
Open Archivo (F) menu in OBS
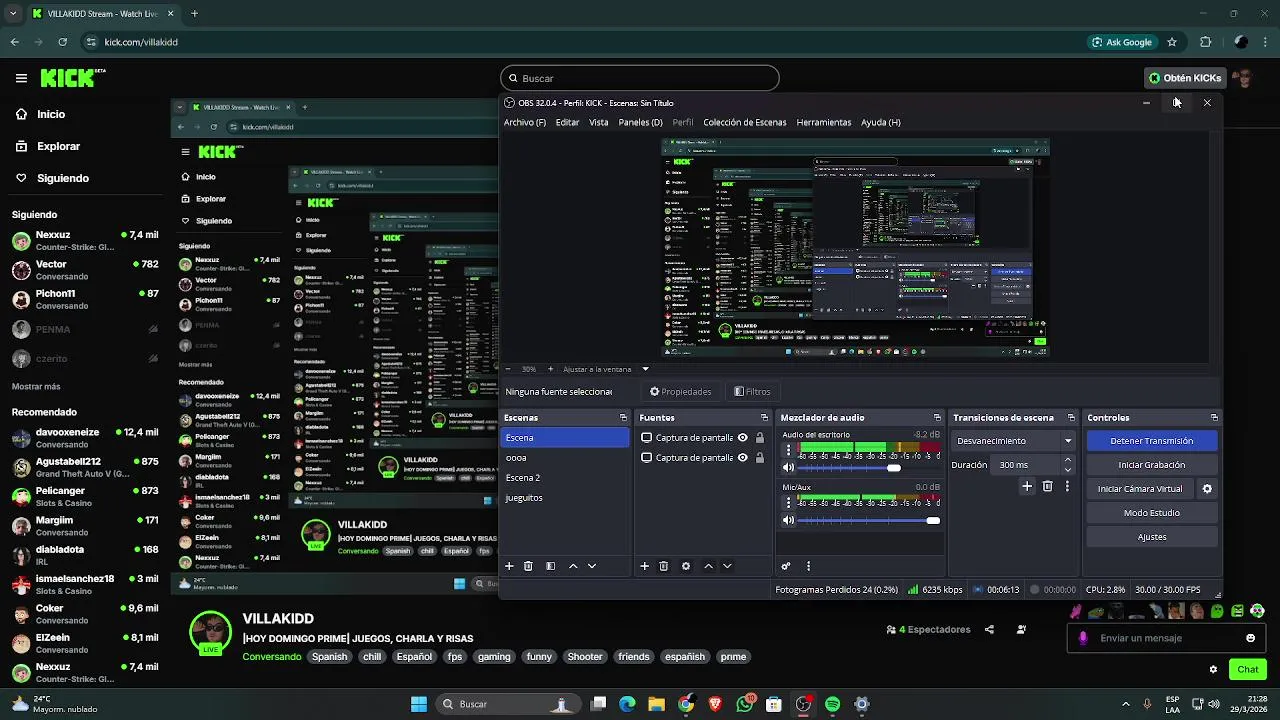[x=525, y=122]
